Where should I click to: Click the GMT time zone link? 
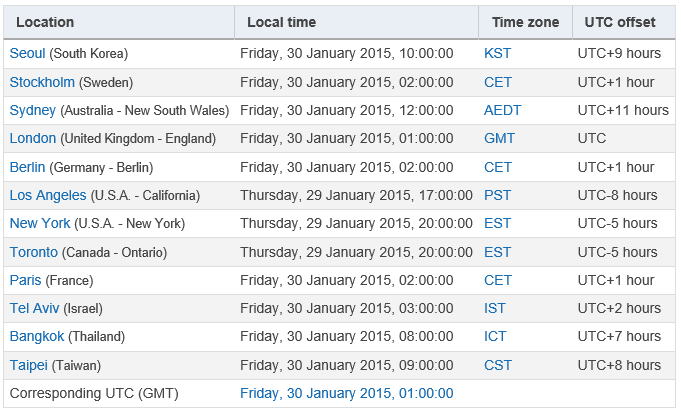[x=499, y=139]
